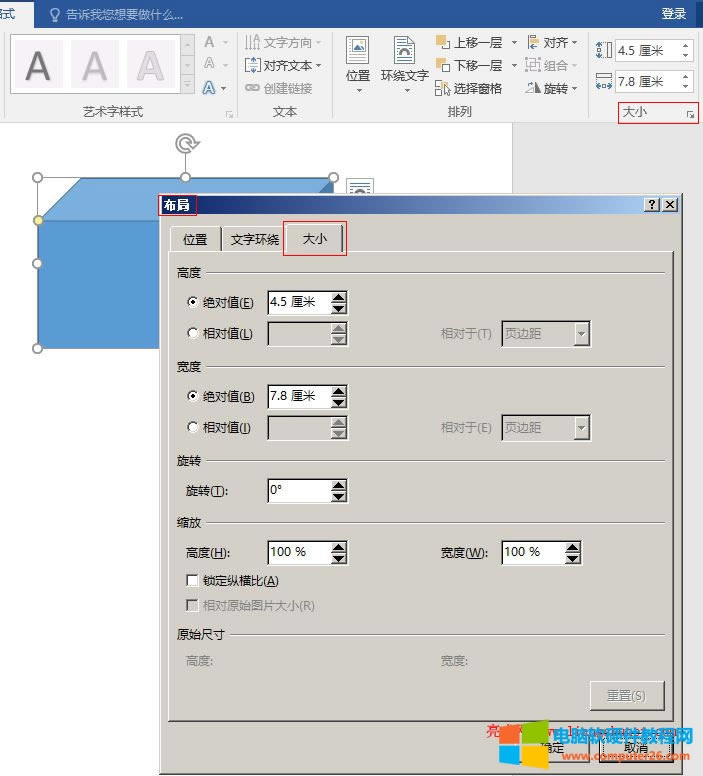Select height 绝对值(E) radio button
This screenshot has height=776, width=703.
(x=193, y=302)
